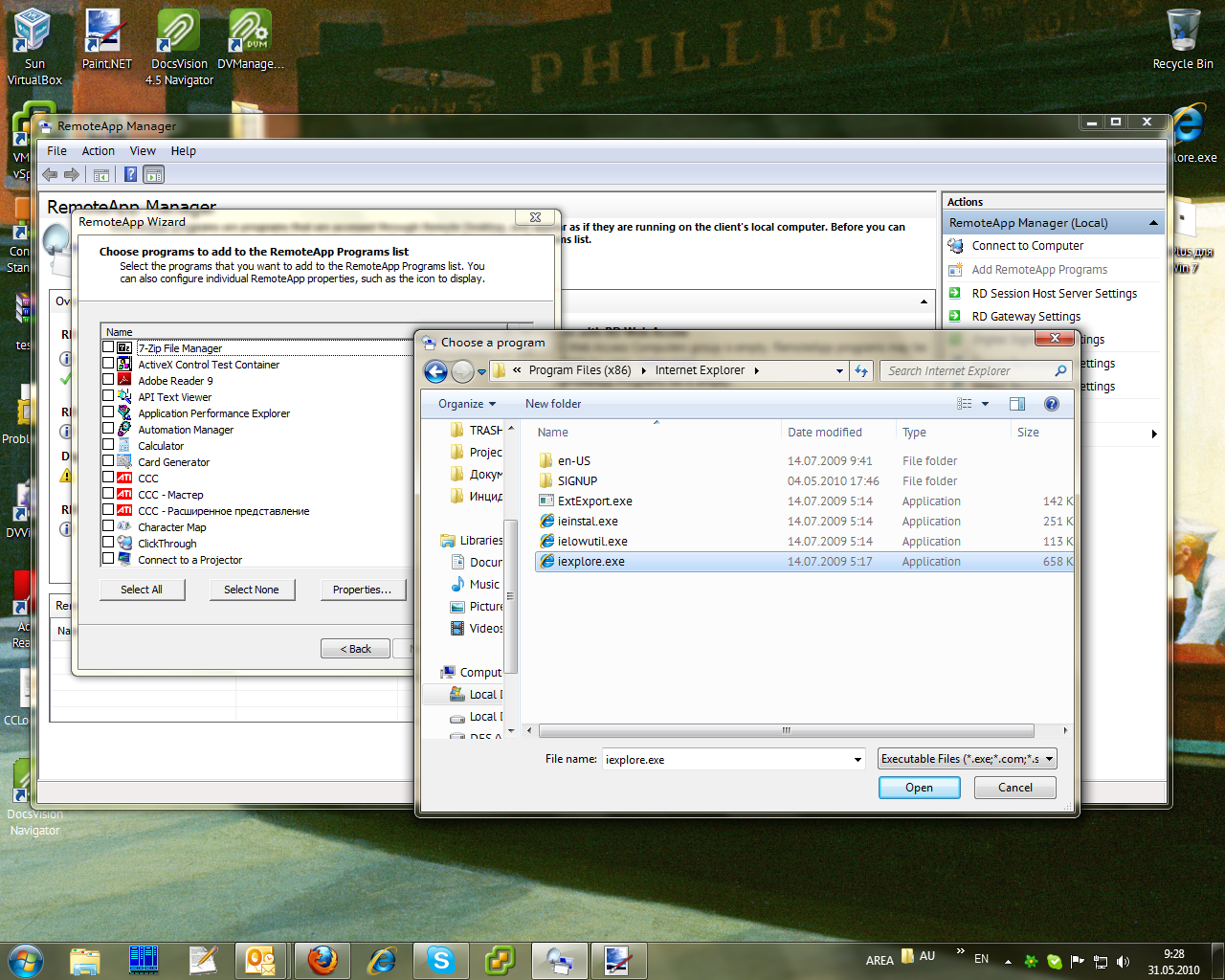
Task: Open the File name history dropdown
Action: click(857, 760)
